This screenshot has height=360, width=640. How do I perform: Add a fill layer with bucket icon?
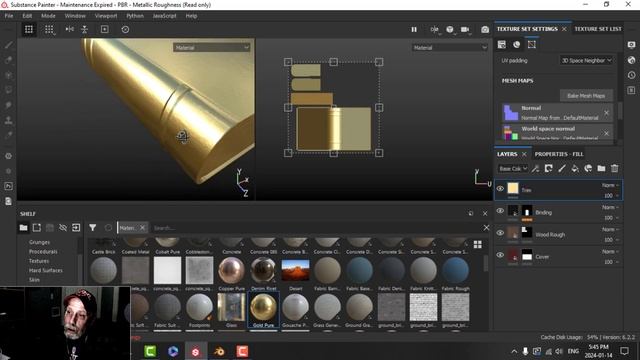pos(575,169)
